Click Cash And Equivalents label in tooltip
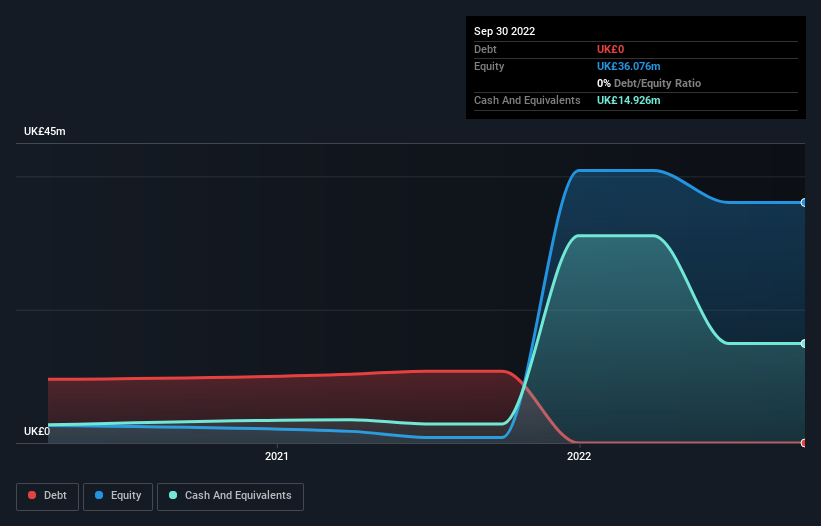The image size is (821, 526). pos(527,100)
